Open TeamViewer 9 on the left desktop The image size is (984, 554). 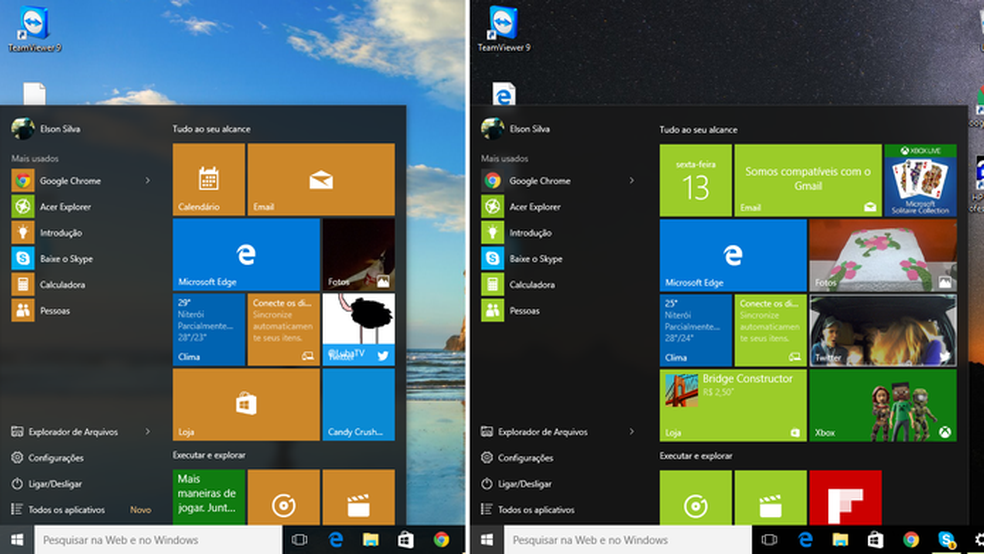34,29
